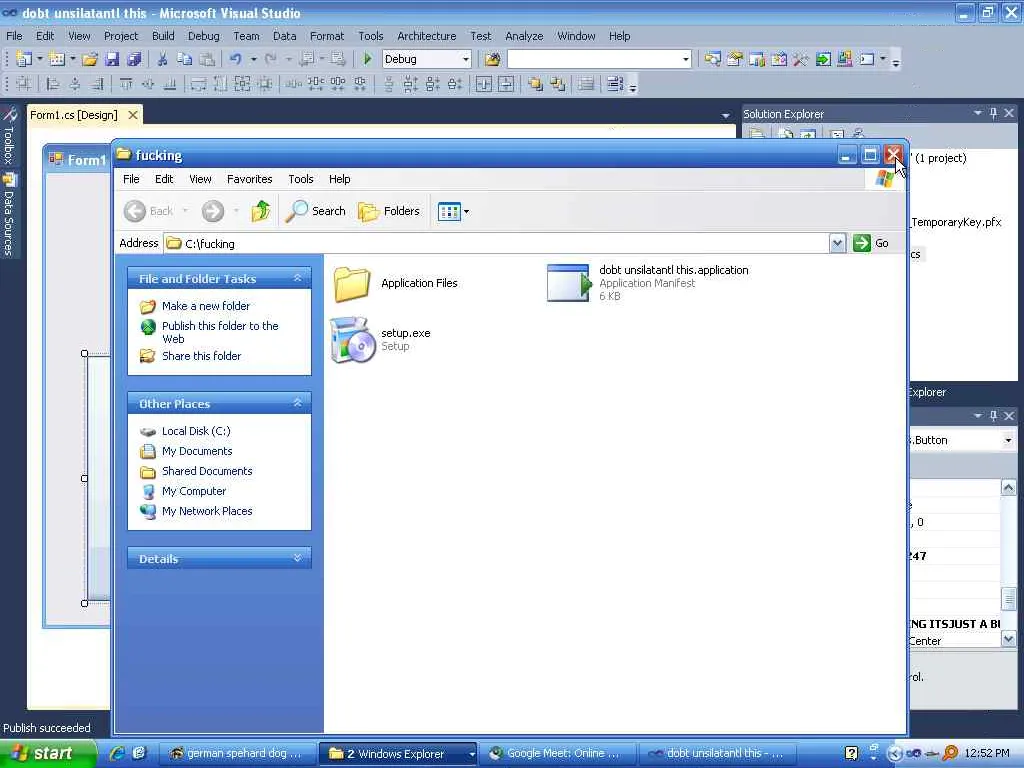Open My Documents in Other Places
Screen dimensions: 1024x768
coord(197,451)
